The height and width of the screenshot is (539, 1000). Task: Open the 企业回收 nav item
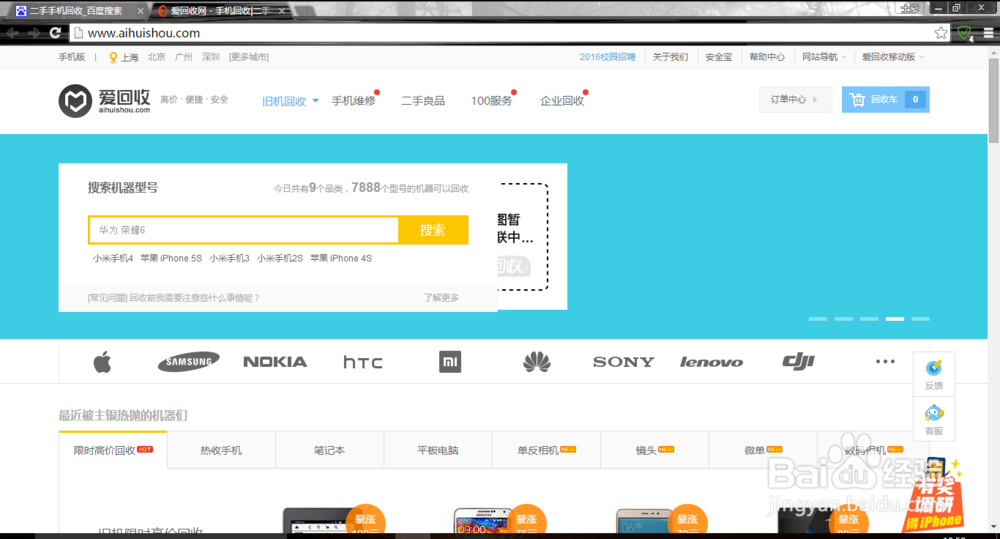coord(562,101)
